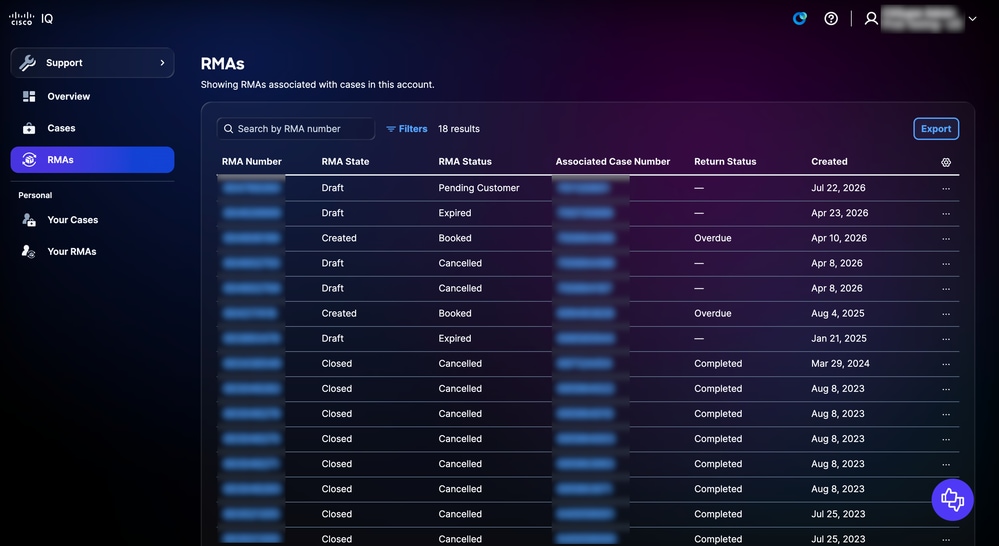Select RMAs in the sidebar
The width and height of the screenshot is (999, 546).
pyautogui.click(x=92, y=160)
